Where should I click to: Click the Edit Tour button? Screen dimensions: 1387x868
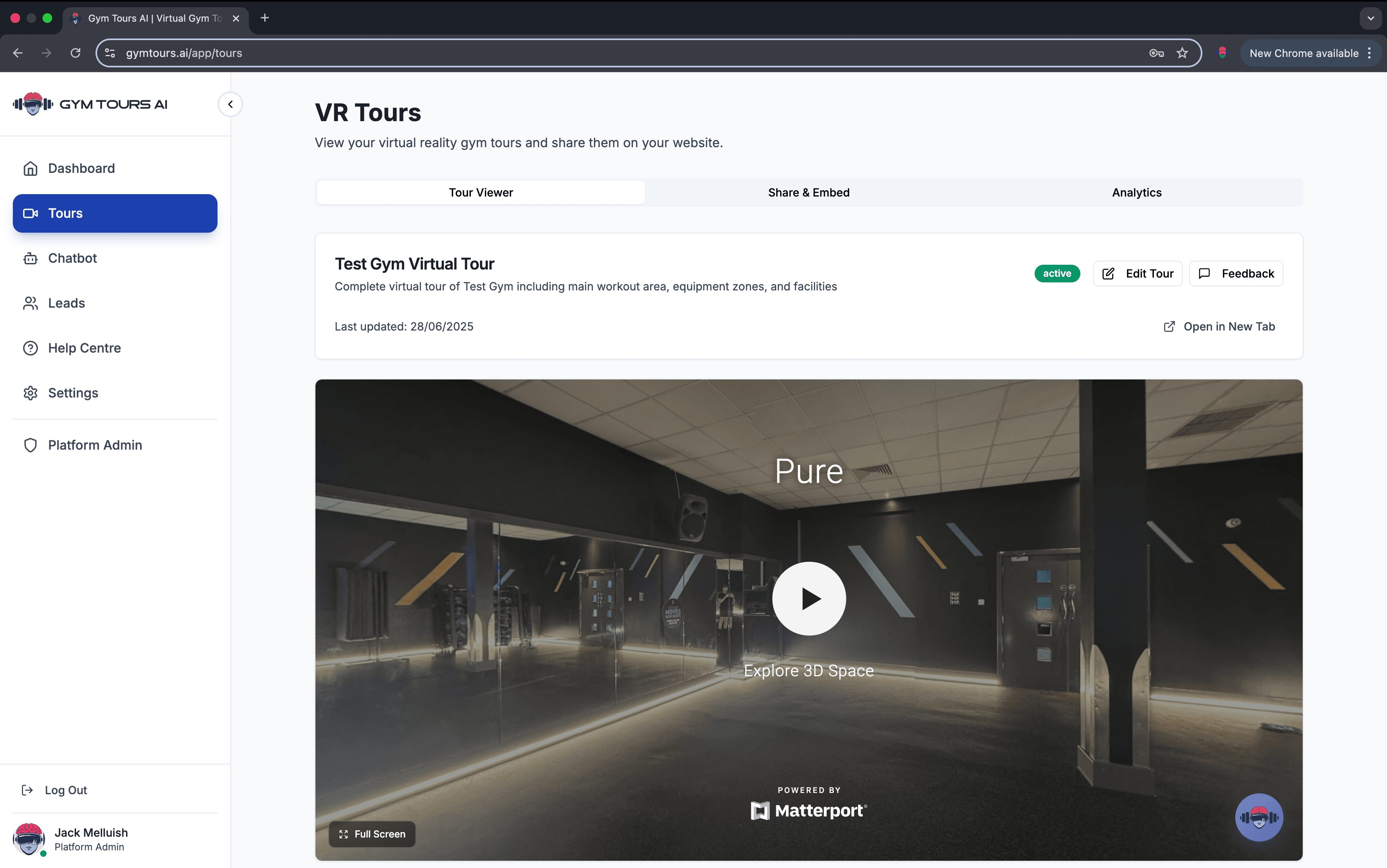click(1137, 273)
